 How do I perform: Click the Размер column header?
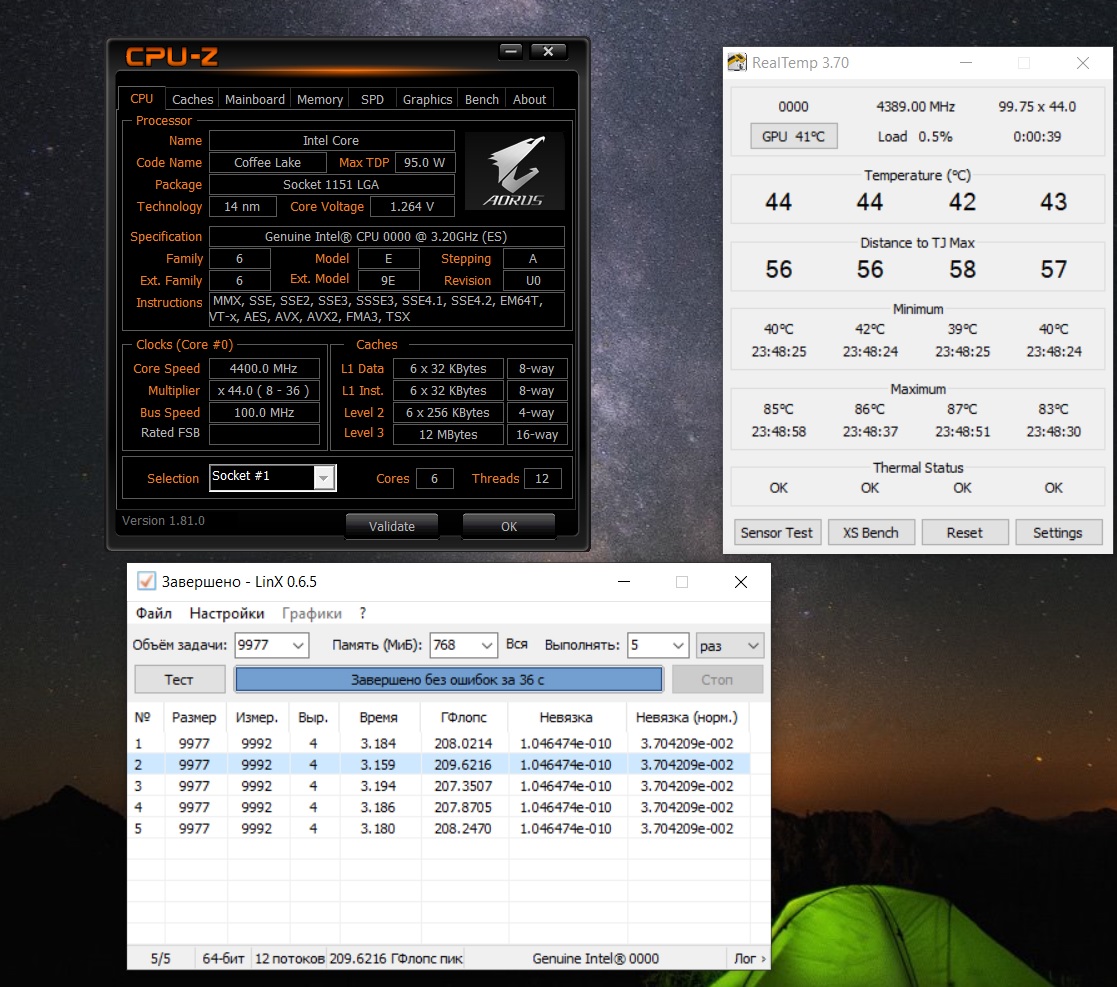coord(194,717)
